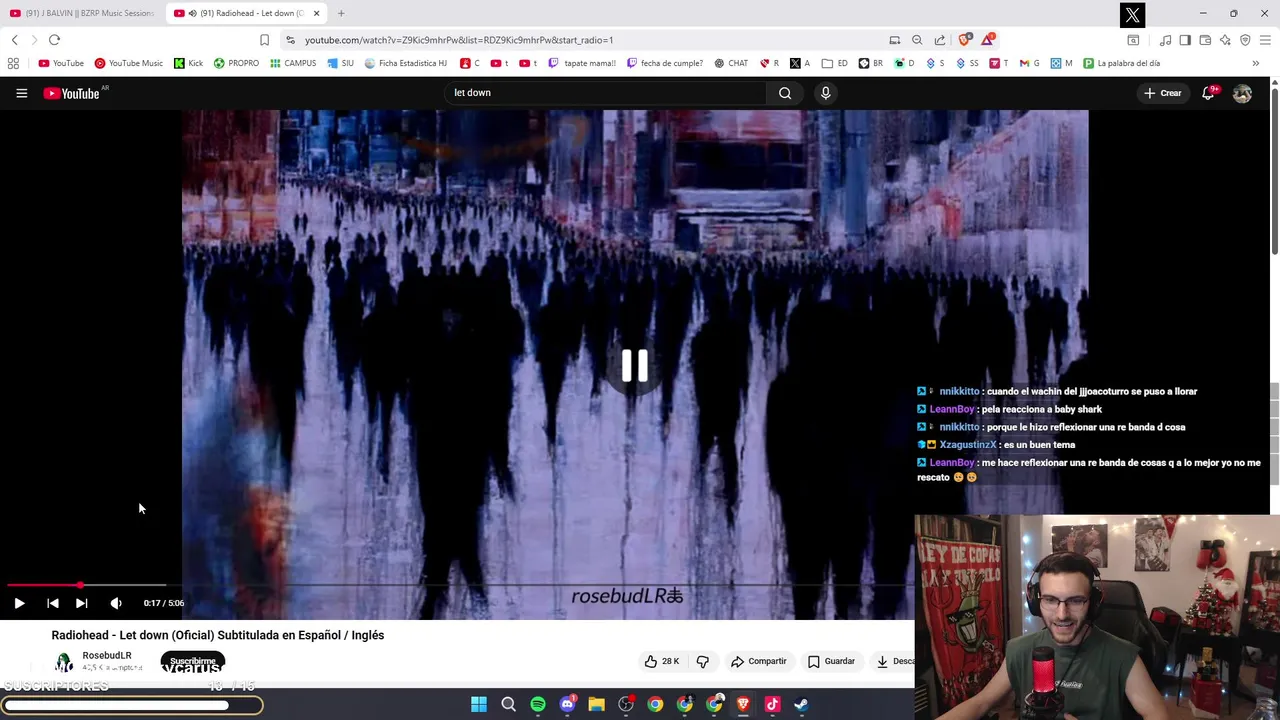
Task: Expand the ED bookmarks folder
Action: (835, 63)
